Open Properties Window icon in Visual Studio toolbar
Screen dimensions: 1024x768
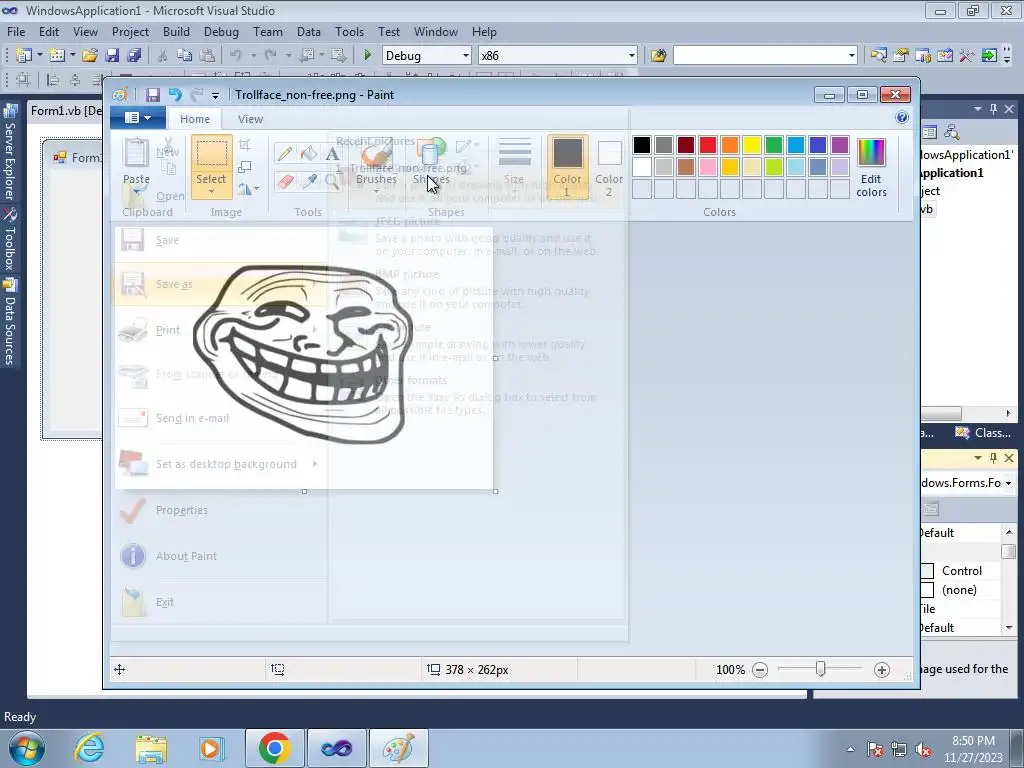click(901, 56)
